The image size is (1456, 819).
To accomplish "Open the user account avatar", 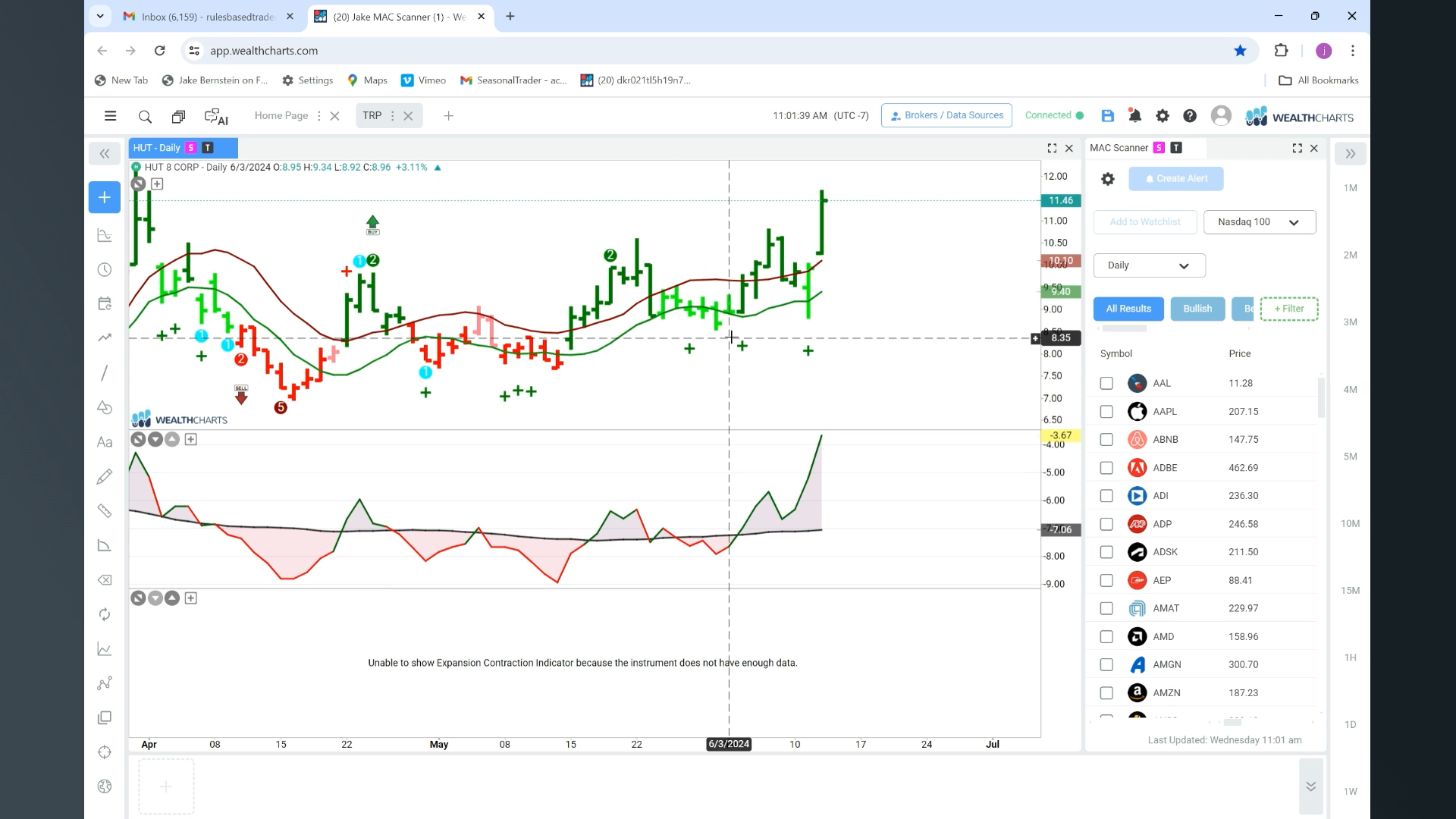I will 1221,115.
